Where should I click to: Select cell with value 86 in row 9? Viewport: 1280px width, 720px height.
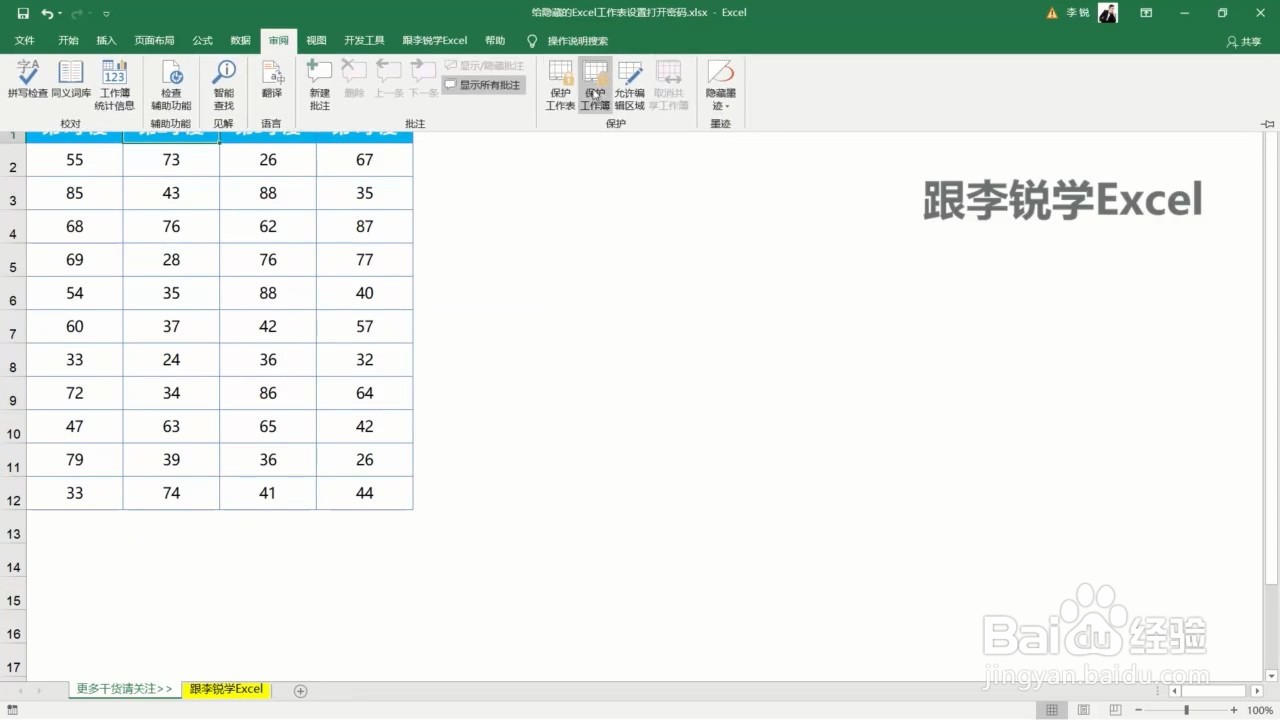pos(268,393)
